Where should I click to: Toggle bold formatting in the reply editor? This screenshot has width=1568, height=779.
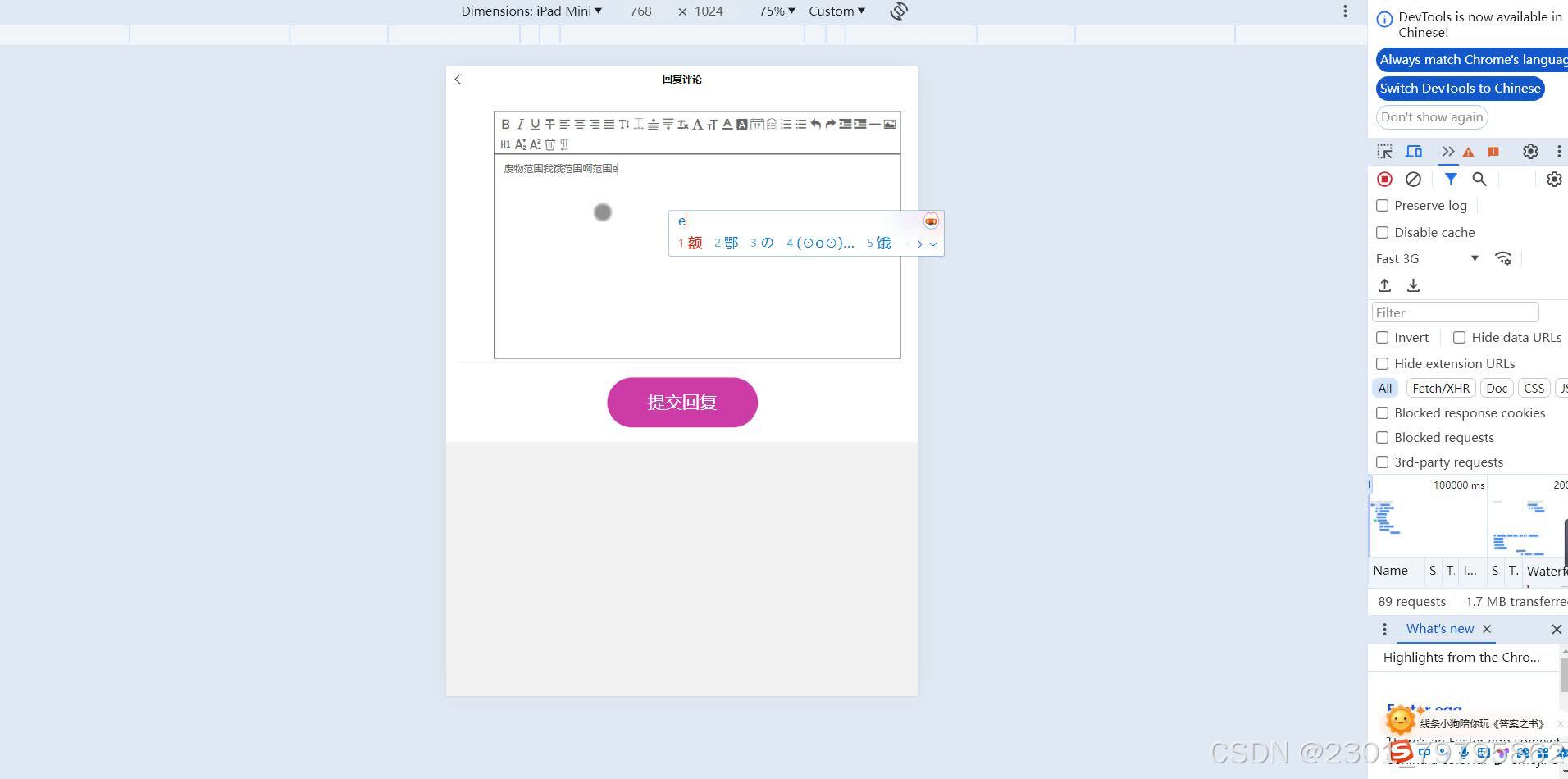pos(505,125)
